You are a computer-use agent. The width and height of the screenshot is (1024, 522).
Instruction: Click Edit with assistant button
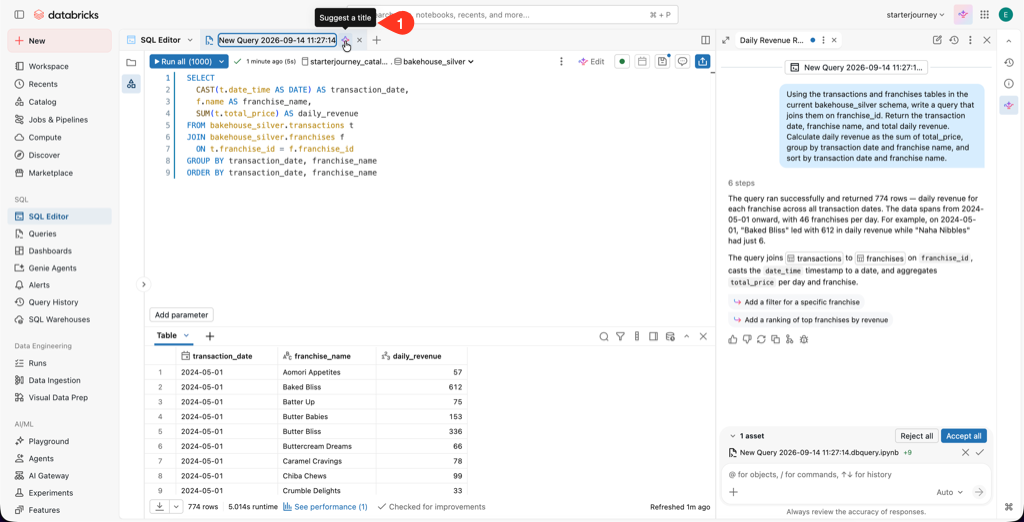592,61
